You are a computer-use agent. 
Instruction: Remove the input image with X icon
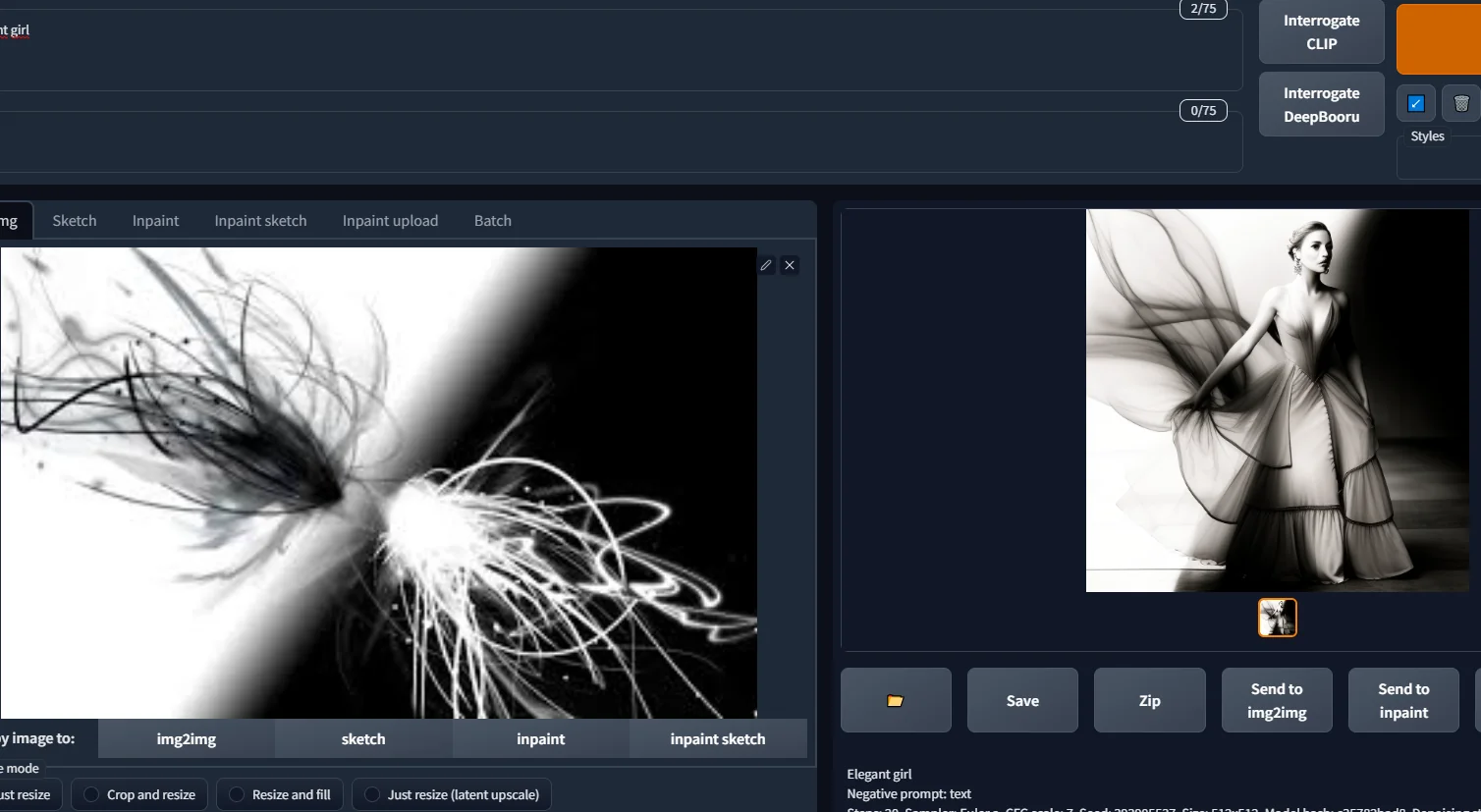tap(790, 265)
